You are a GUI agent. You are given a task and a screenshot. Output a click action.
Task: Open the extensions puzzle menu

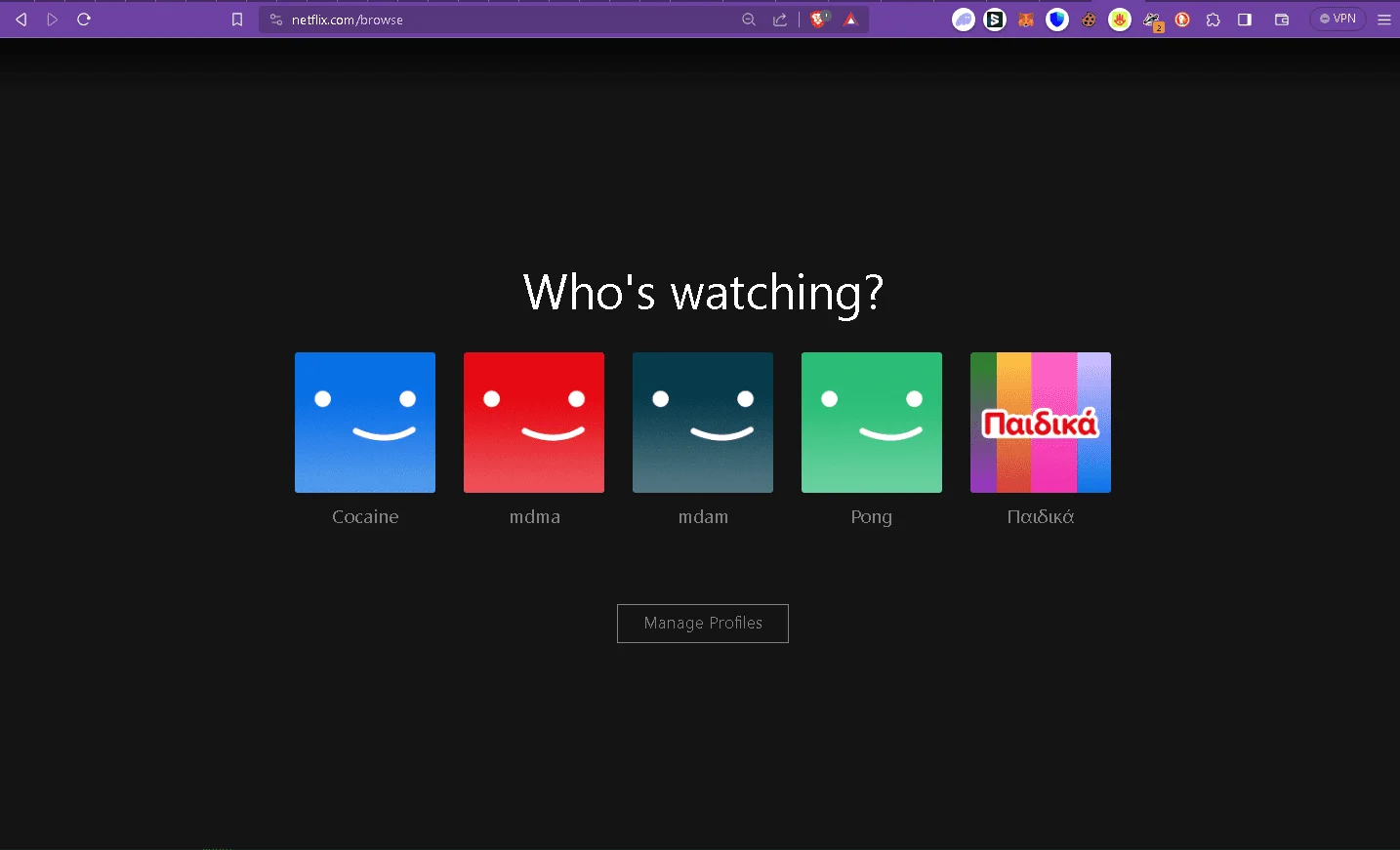point(1214,20)
